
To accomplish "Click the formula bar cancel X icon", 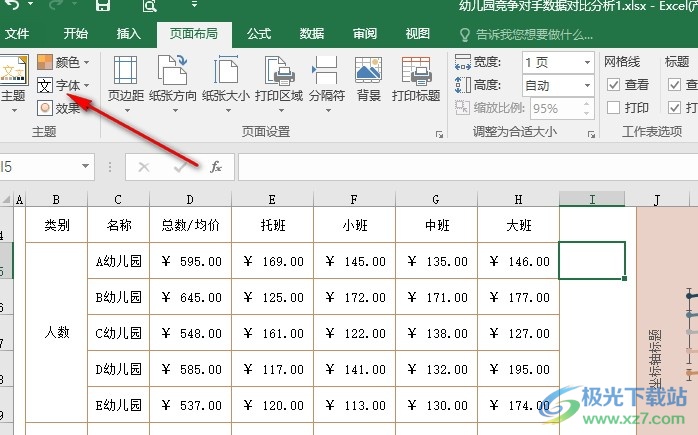I will [x=144, y=167].
